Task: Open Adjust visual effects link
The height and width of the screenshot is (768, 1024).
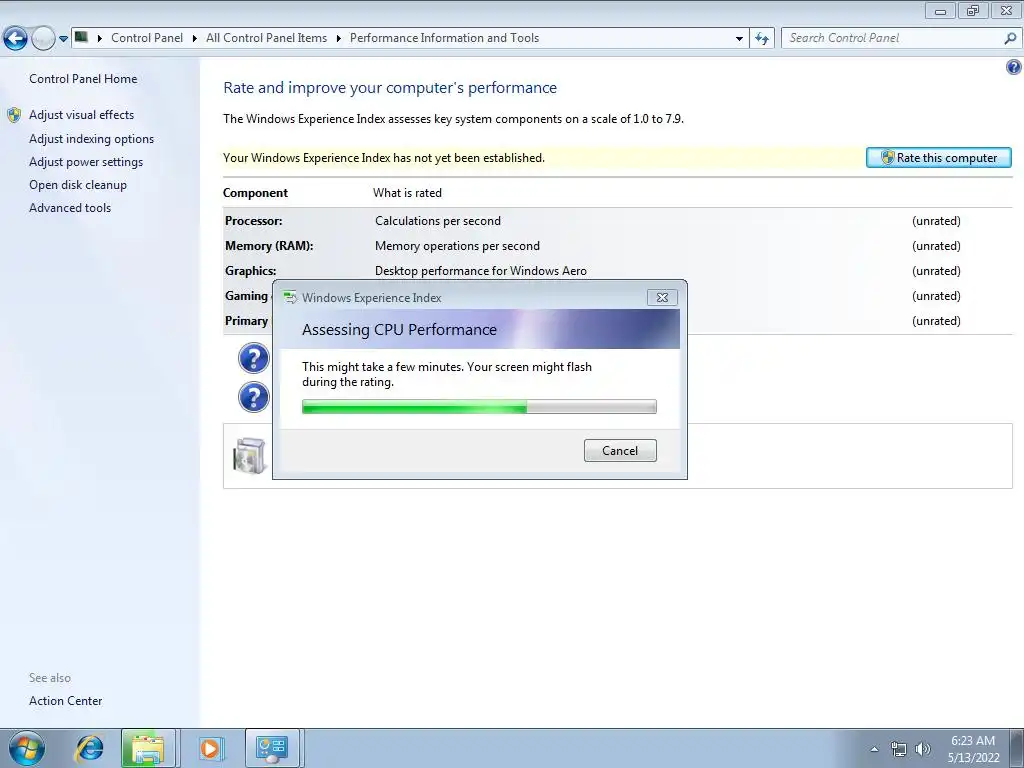Action: [x=81, y=115]
